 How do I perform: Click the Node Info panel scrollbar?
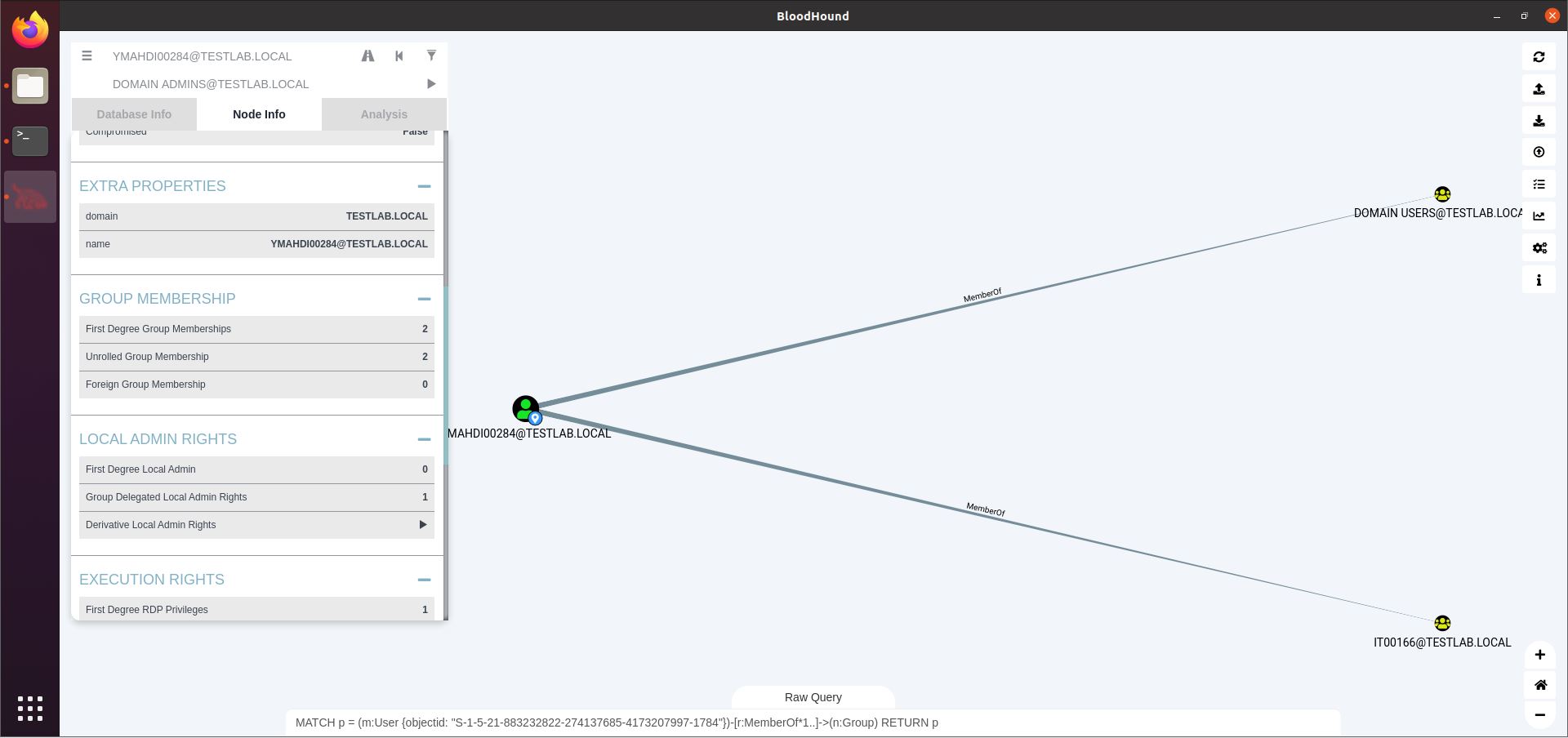446,376
